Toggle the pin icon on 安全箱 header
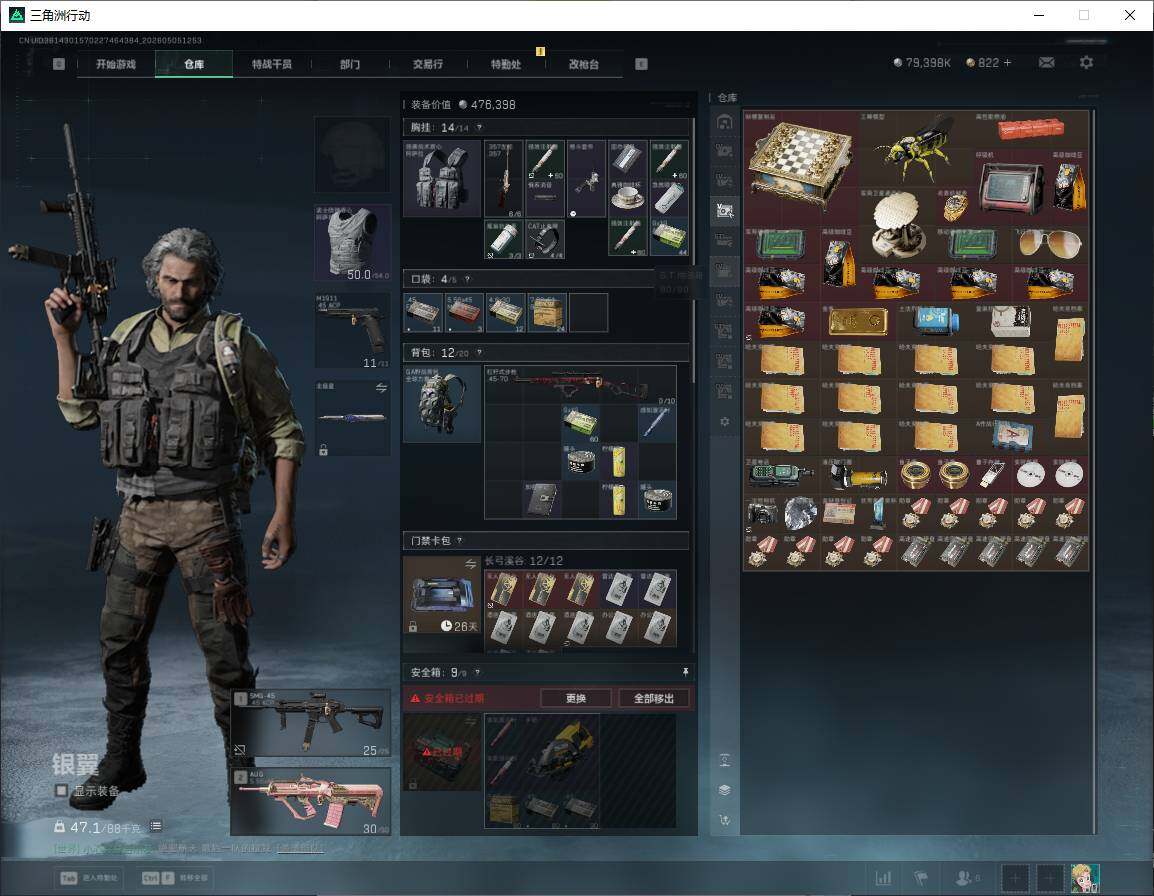This screenshot has width=1154, height=896. [685, 671]
